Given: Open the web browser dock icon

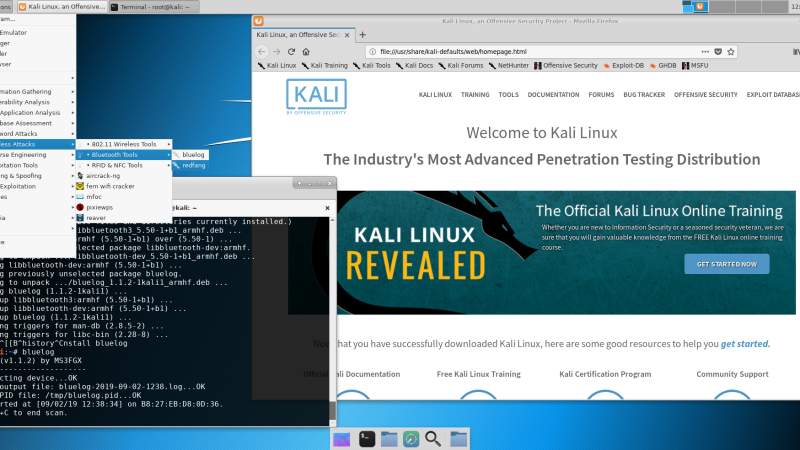Looking at the screenshot, I should point(411,438).
